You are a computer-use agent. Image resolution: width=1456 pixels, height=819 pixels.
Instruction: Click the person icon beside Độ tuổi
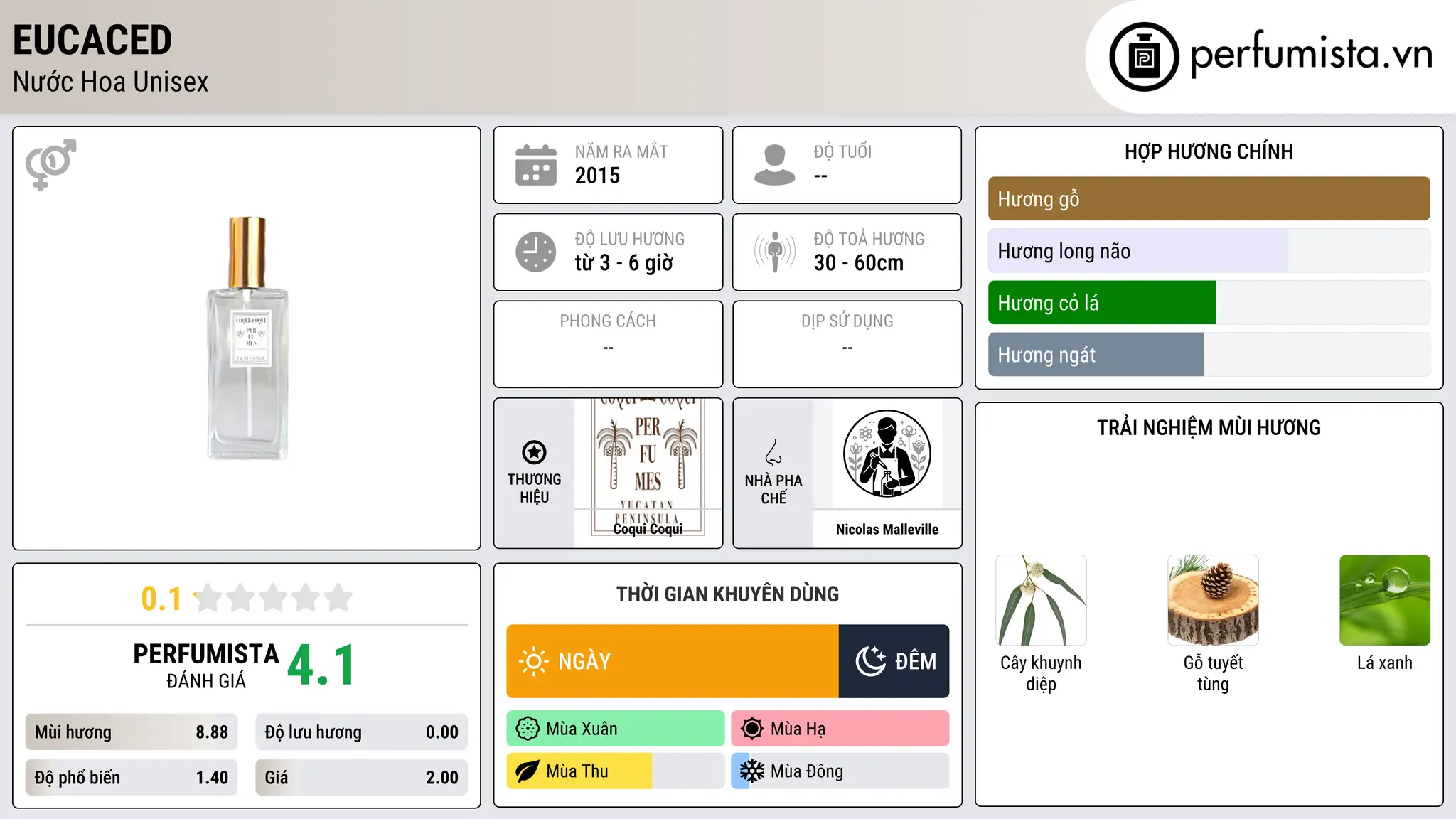[x=775, y=165]
